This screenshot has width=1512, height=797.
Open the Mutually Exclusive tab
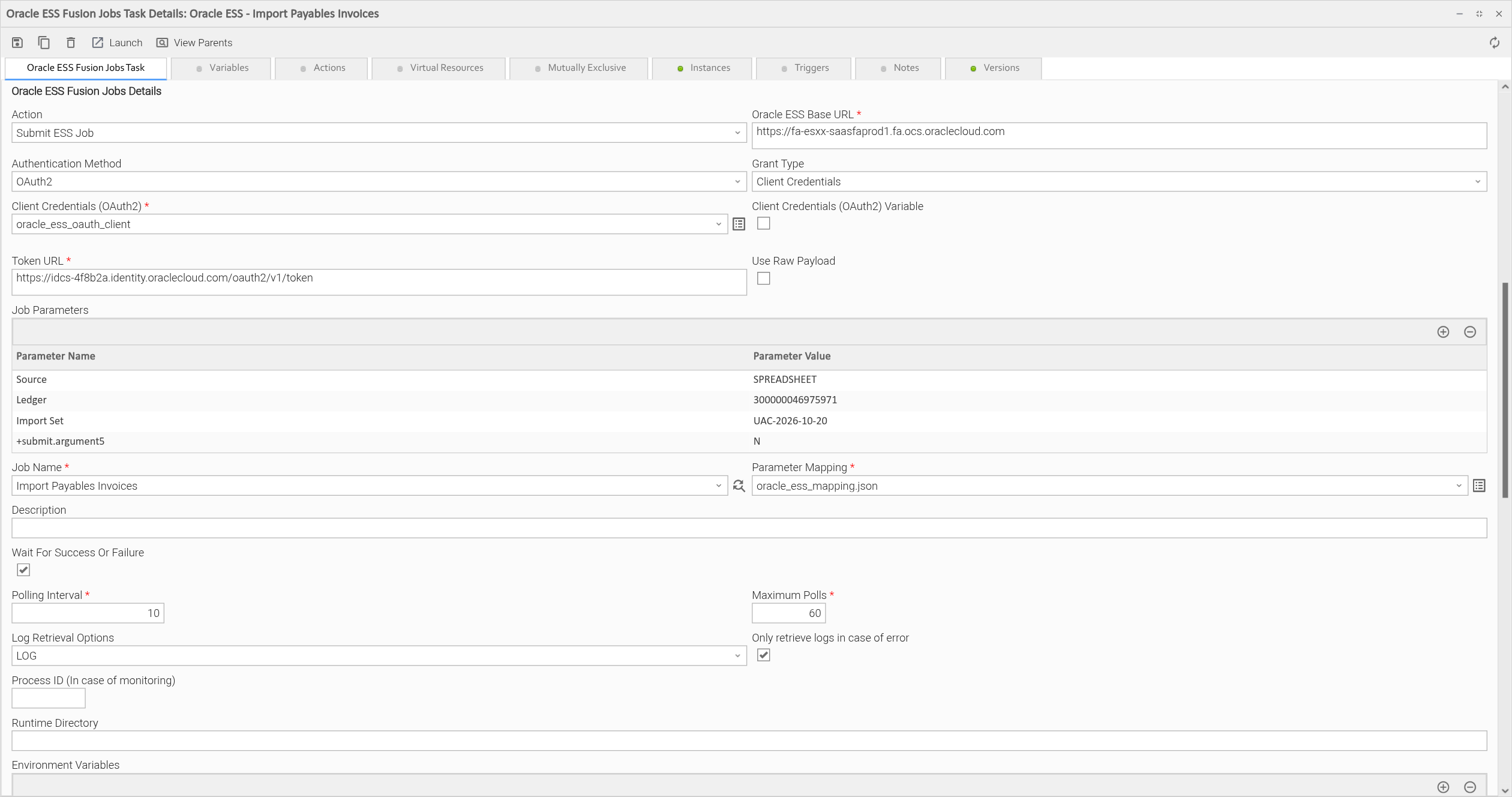click(580, 68)
